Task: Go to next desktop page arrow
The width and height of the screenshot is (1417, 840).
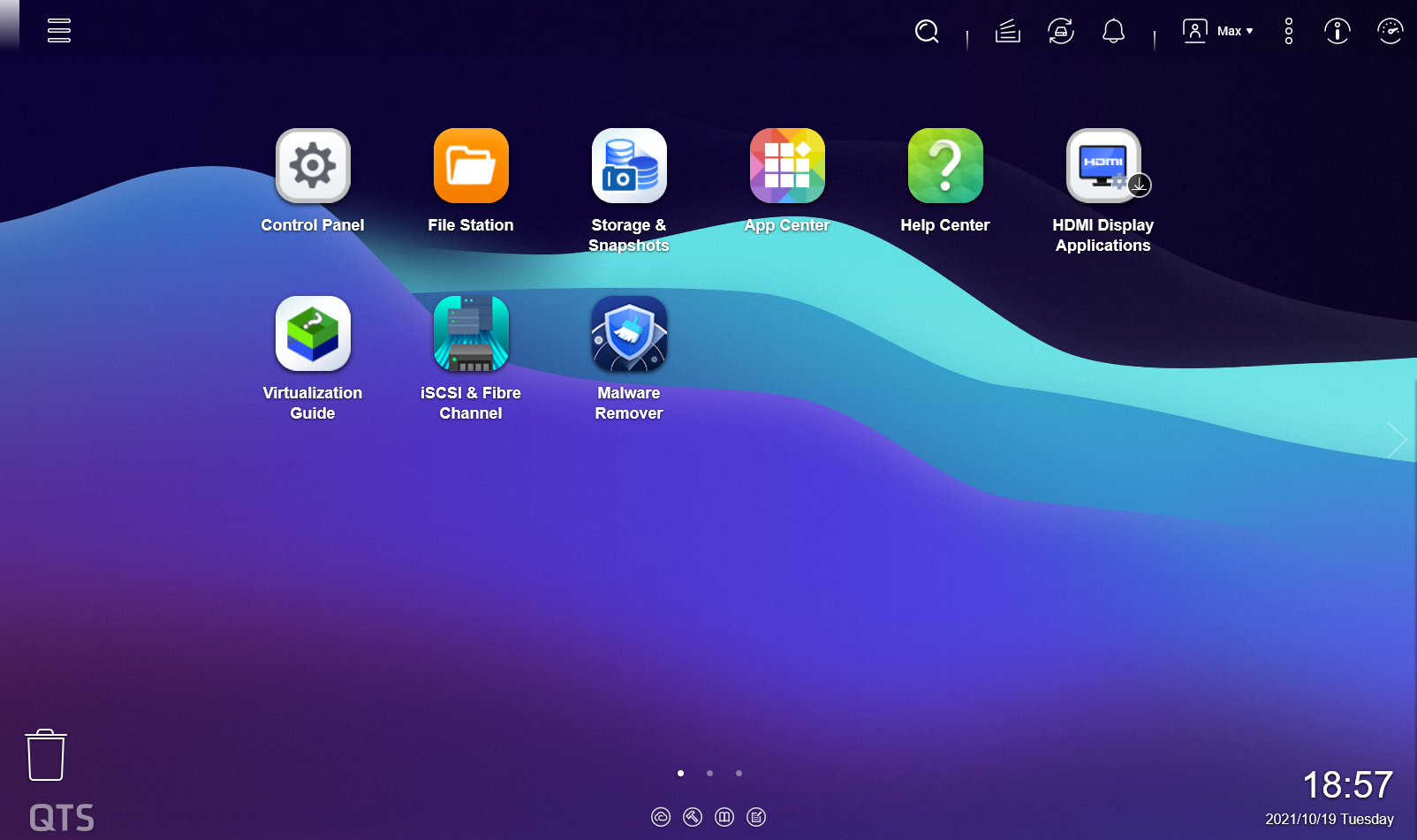Action: [x=1397, y=440]
